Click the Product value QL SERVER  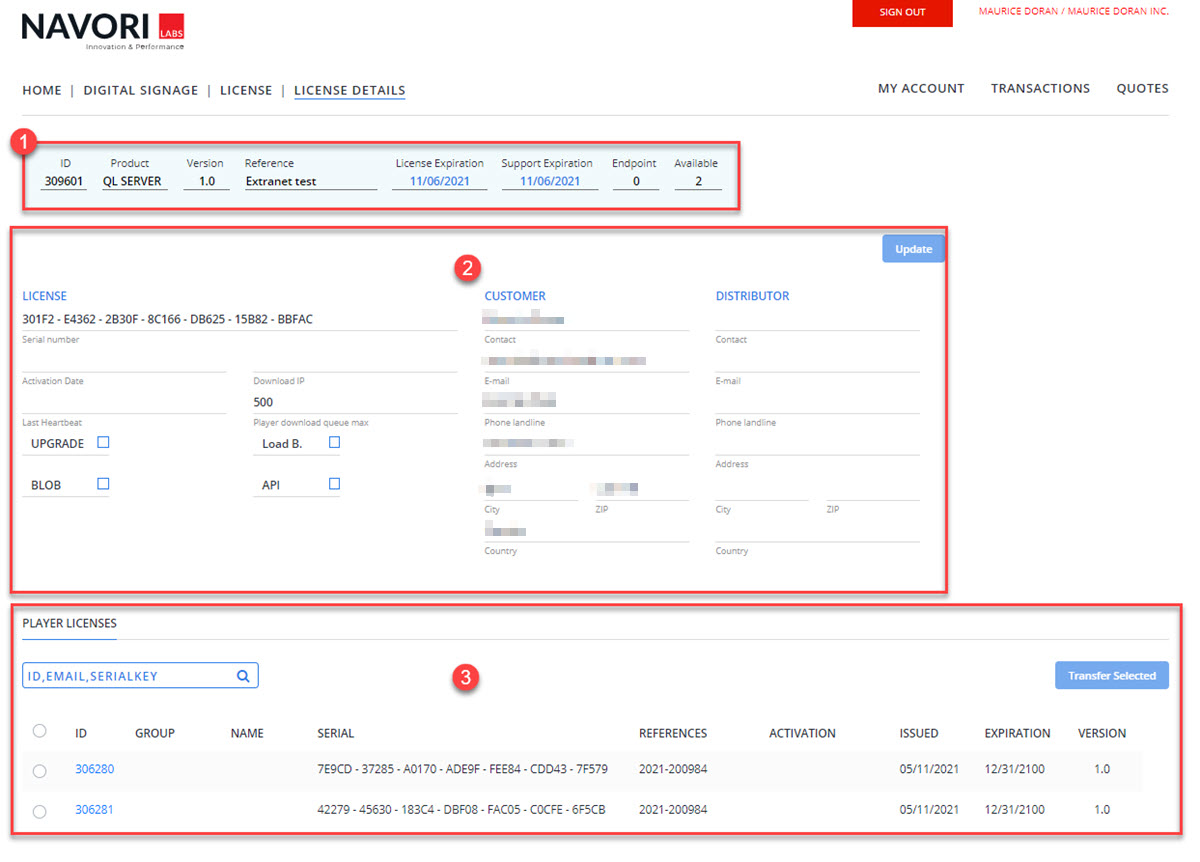(132, 181)
